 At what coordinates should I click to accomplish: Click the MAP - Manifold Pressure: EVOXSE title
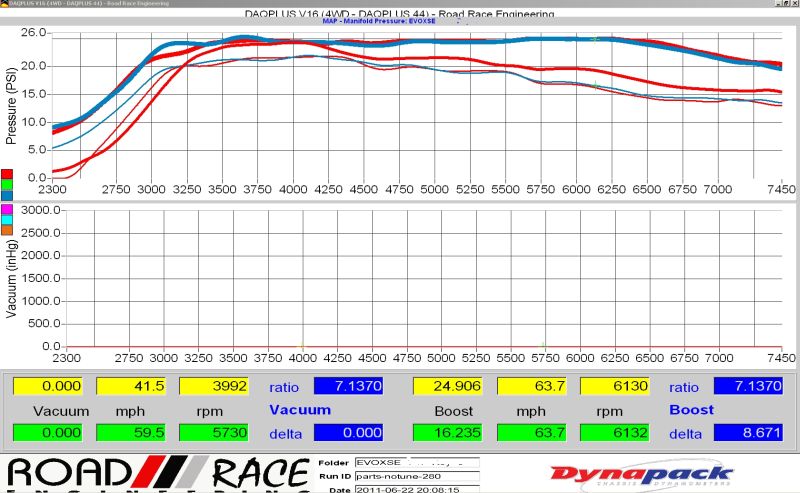coord(379,21)
